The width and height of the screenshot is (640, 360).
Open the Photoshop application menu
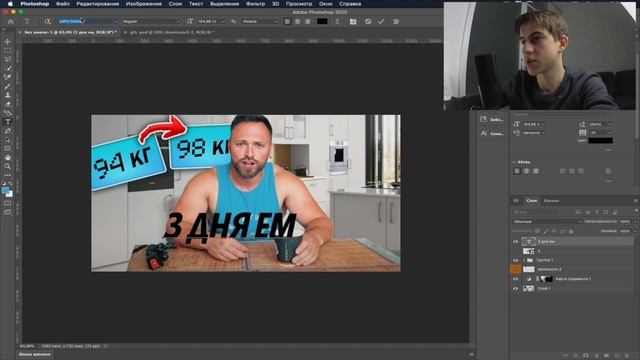35,4
